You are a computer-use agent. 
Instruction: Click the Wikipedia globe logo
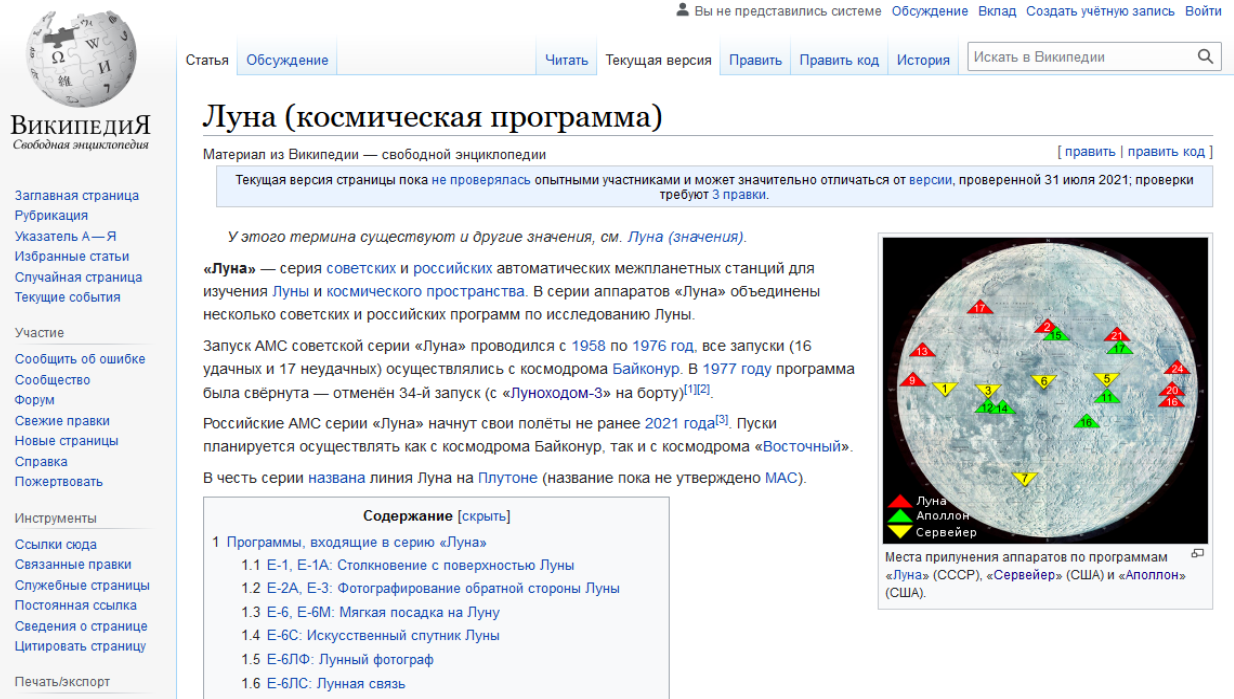82,57
